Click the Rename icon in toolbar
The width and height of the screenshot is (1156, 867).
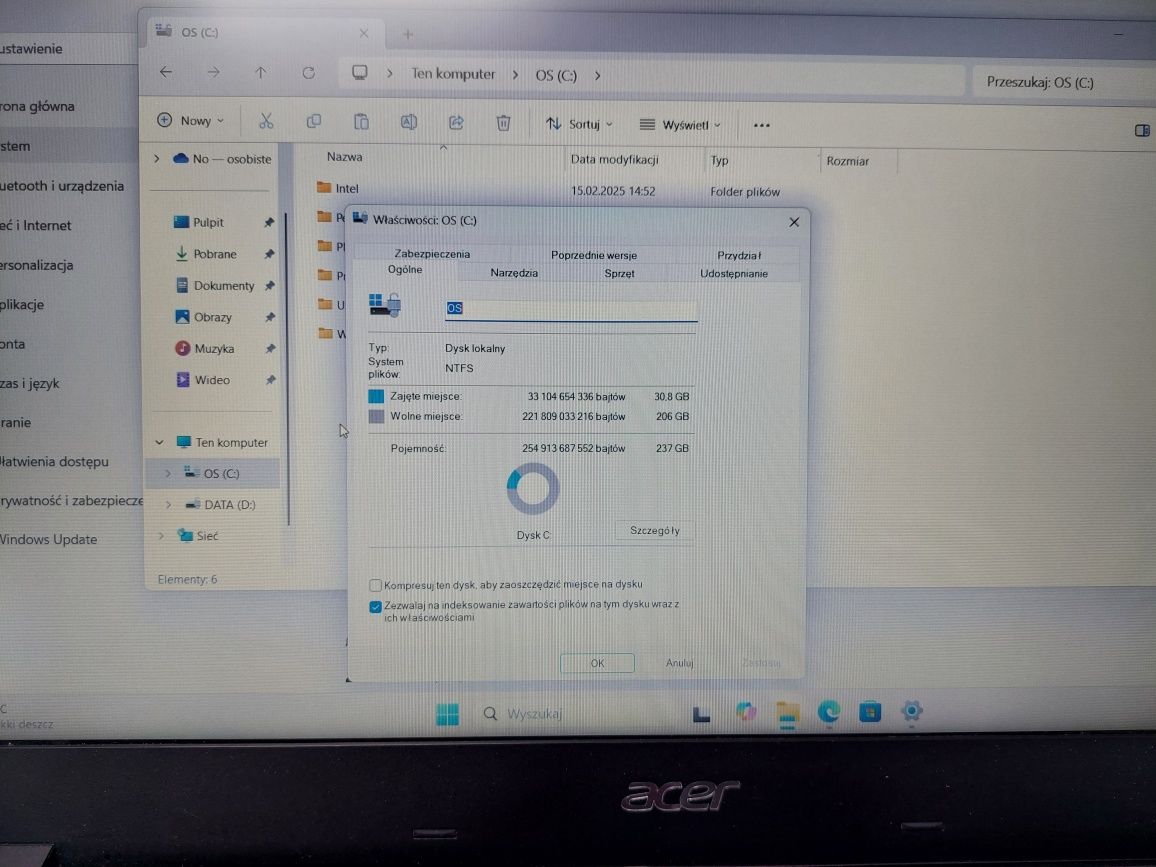click(408, 122)
